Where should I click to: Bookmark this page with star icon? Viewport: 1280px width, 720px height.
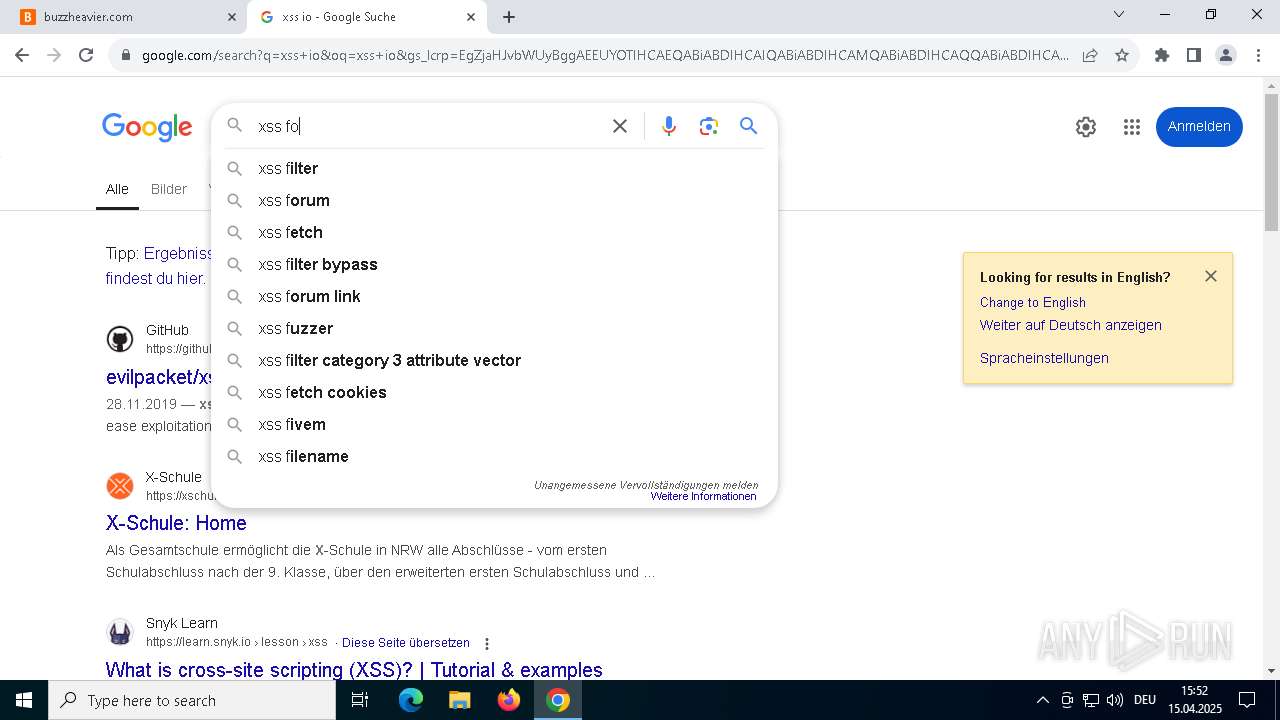[x=1122, y=55]
